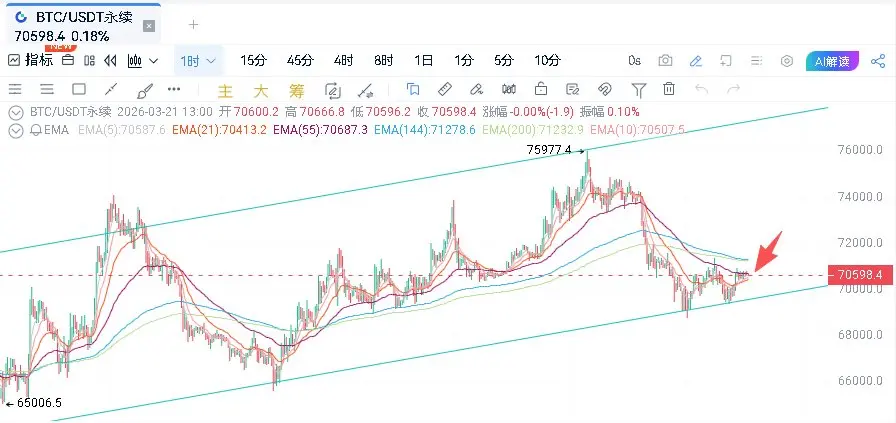Switch to the 5分 timeframe
This screenshot has width=896, height=423.
point(503,60)
